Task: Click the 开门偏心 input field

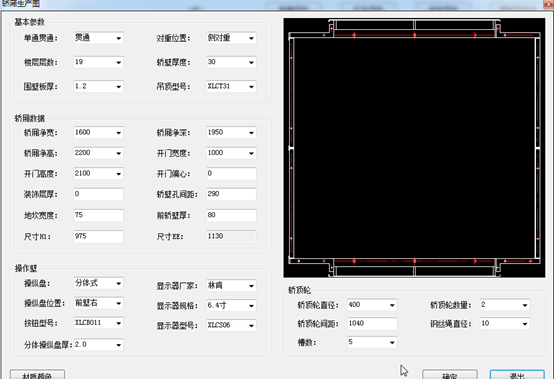Action: tap(231, 173)
